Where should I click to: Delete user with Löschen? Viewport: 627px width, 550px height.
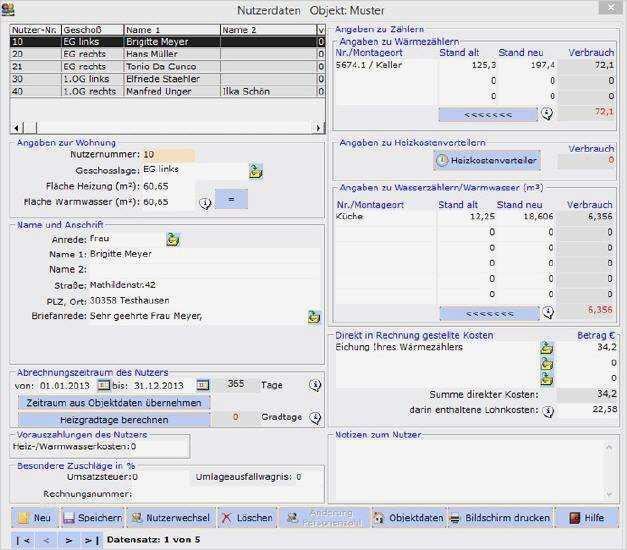pyautogui.click(x=247, y=518)
